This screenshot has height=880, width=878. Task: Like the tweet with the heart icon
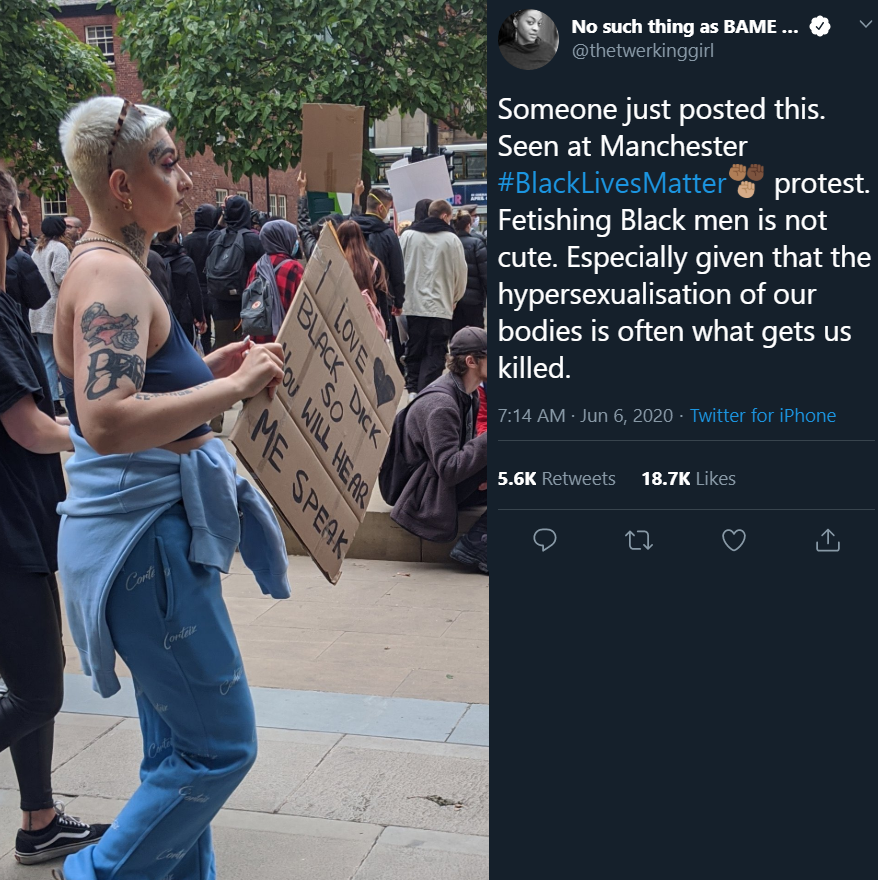click(734, 540)
